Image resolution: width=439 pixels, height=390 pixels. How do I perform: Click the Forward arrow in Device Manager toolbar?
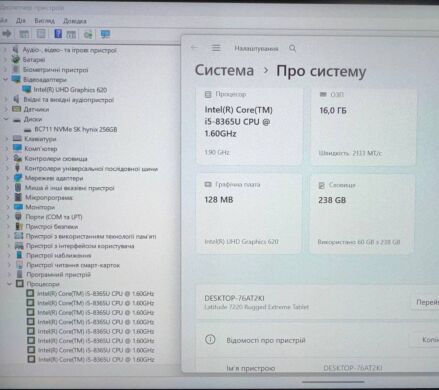point(6,33)
